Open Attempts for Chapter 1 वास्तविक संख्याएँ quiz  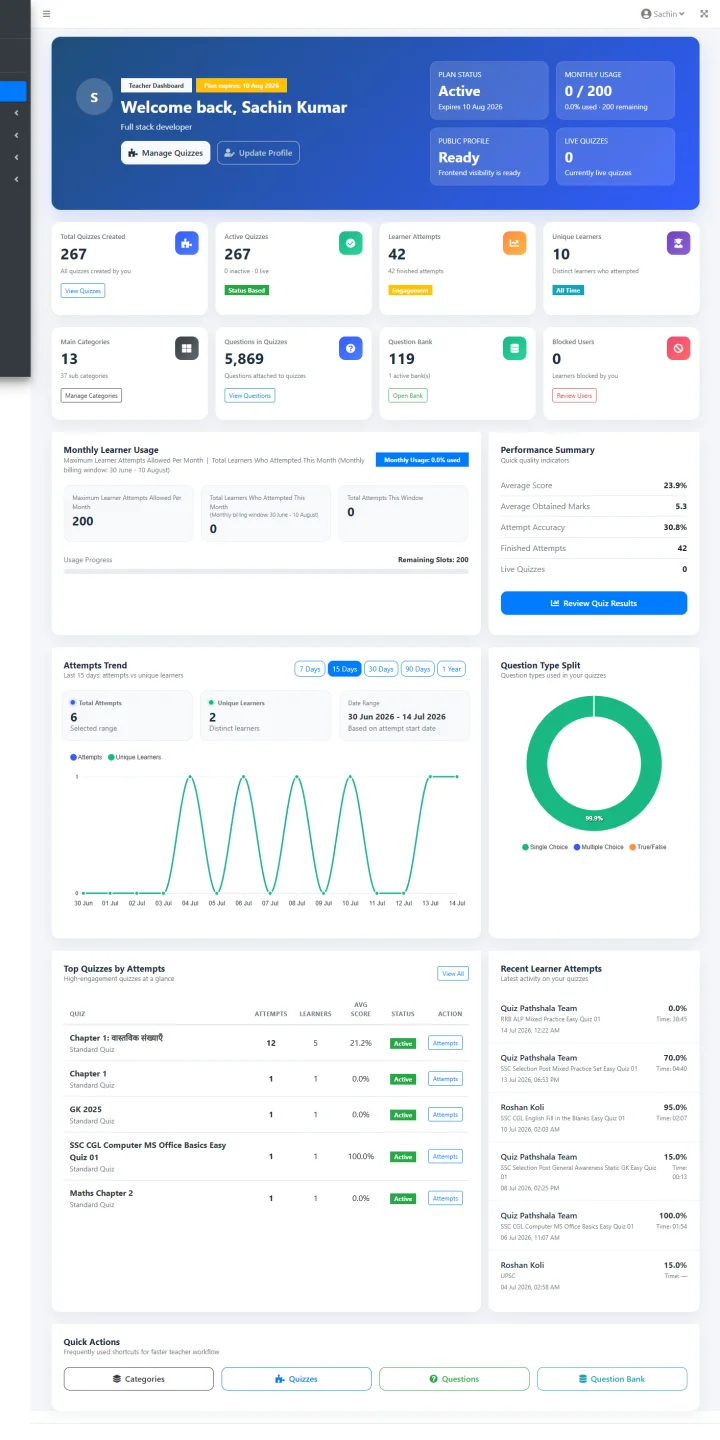[x=445, y=1043]
